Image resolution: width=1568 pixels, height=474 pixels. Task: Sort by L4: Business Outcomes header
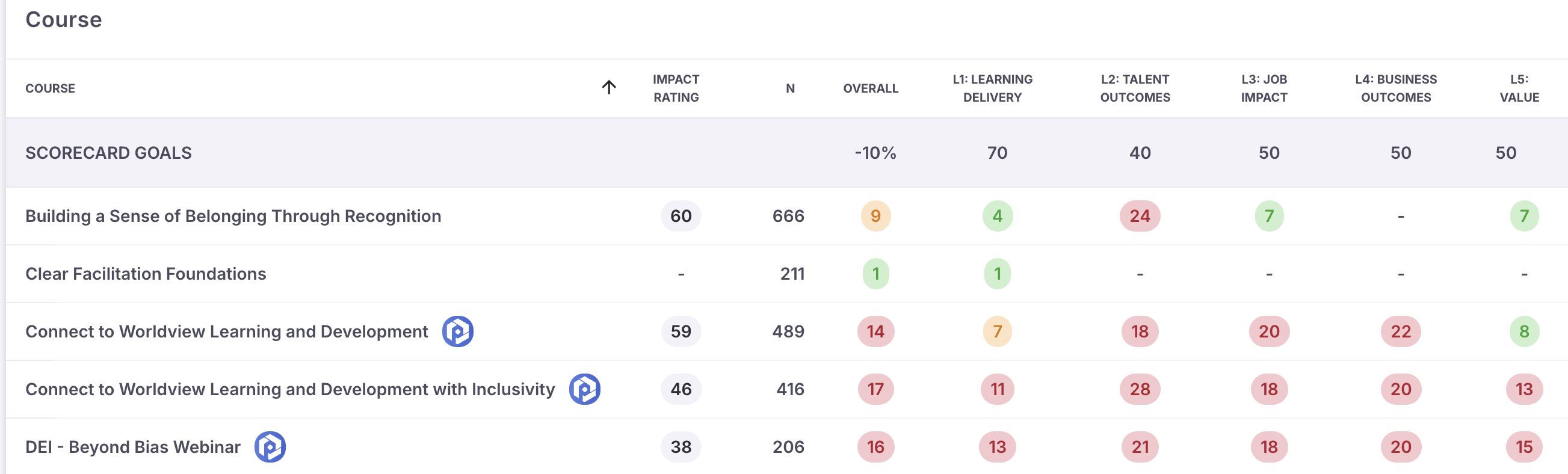[x=1396, y=88]
